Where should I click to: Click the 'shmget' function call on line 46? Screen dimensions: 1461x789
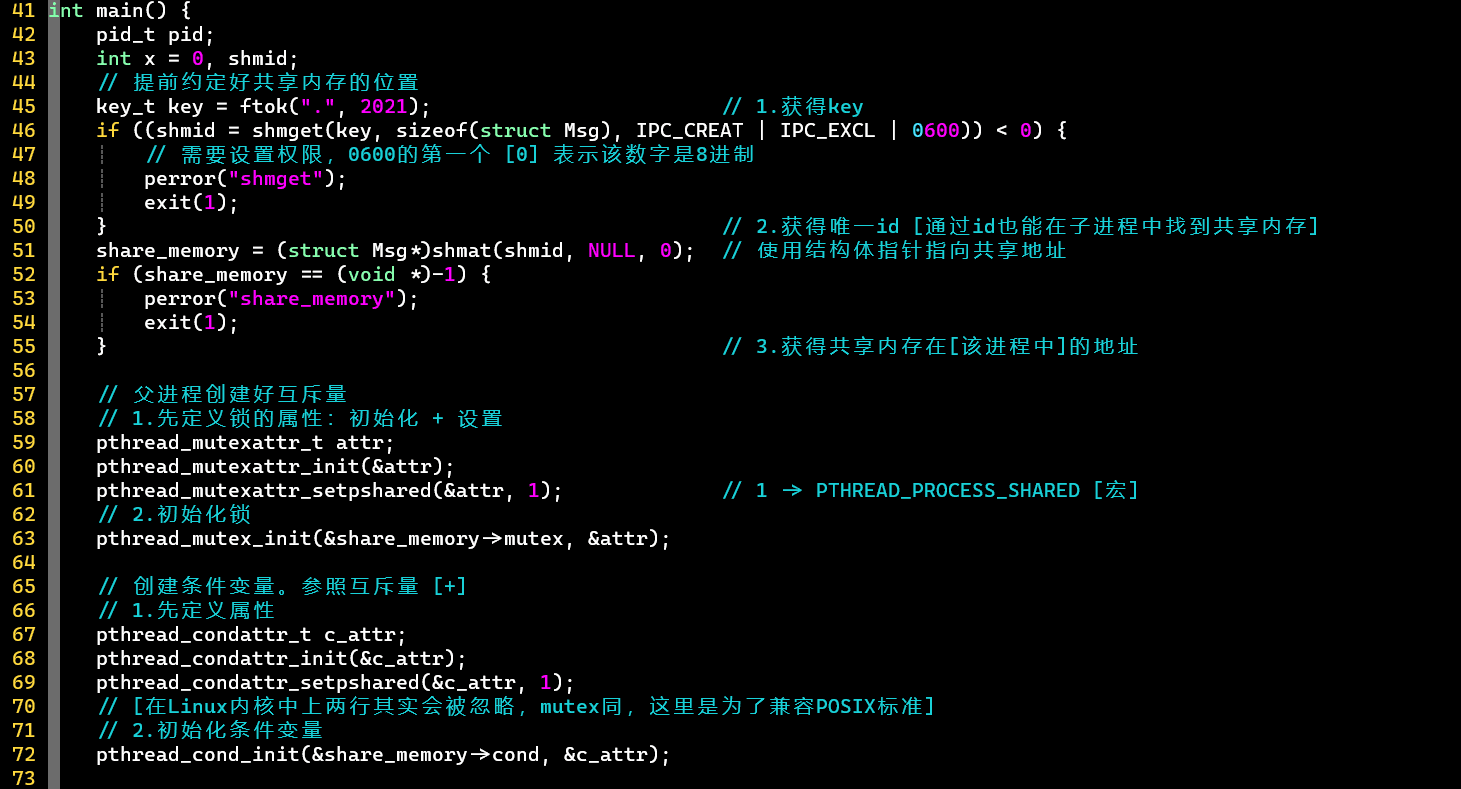tap(288, 131)
